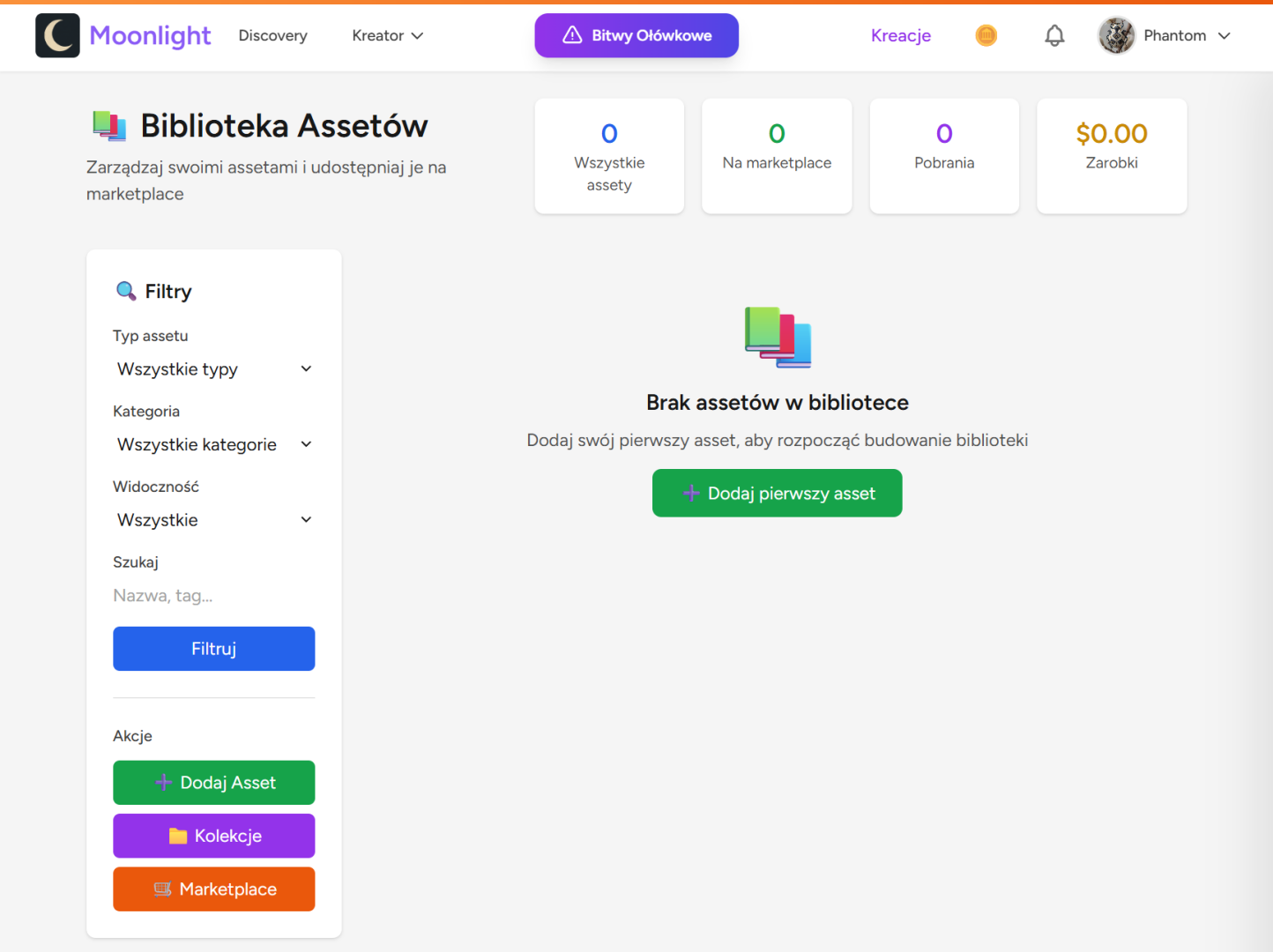1273x952 pixels.
Task: Click the Phantom user avatar
Action: coord(1116,35)
